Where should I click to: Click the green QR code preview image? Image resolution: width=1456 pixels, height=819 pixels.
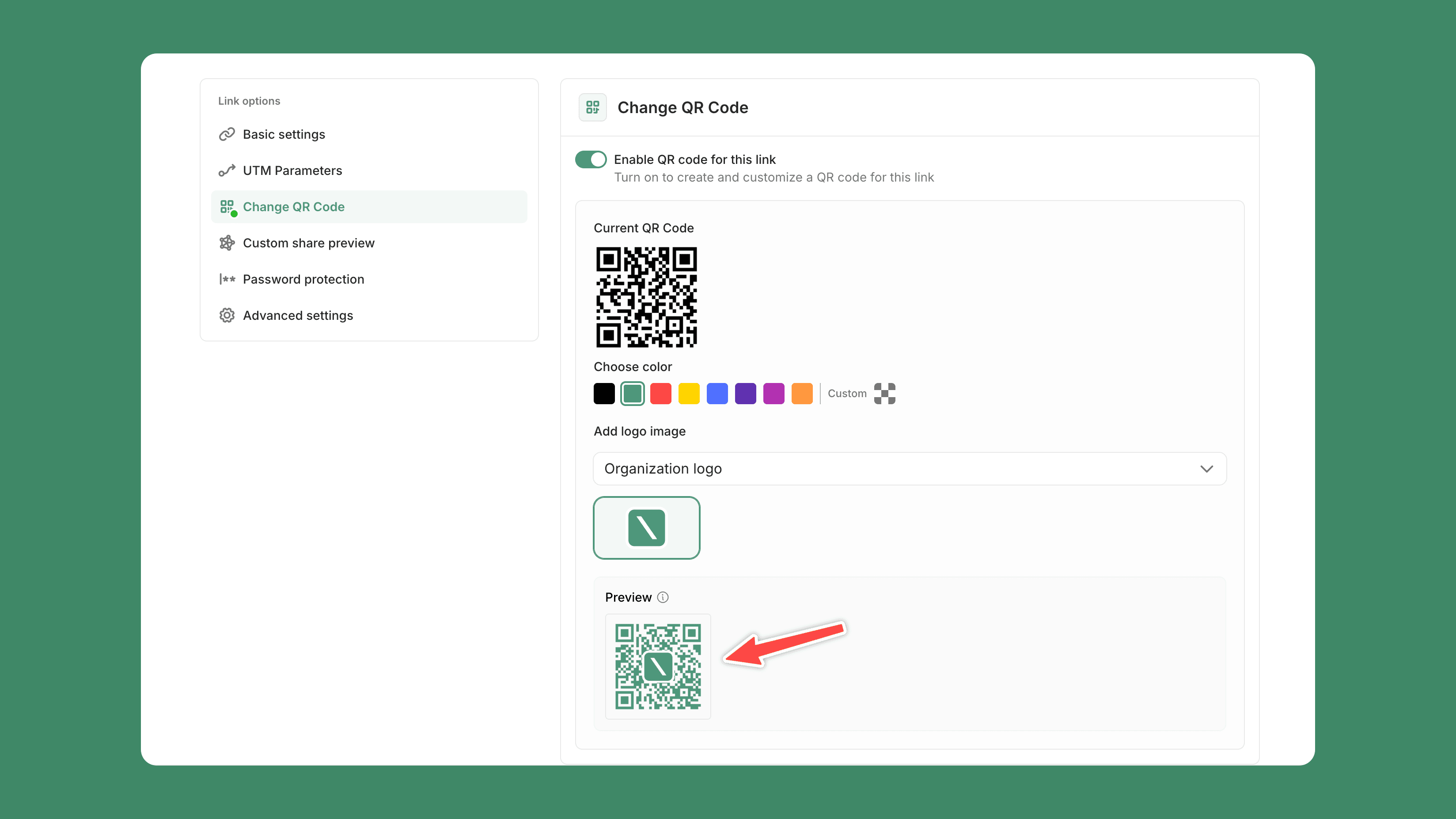(658, 667)
